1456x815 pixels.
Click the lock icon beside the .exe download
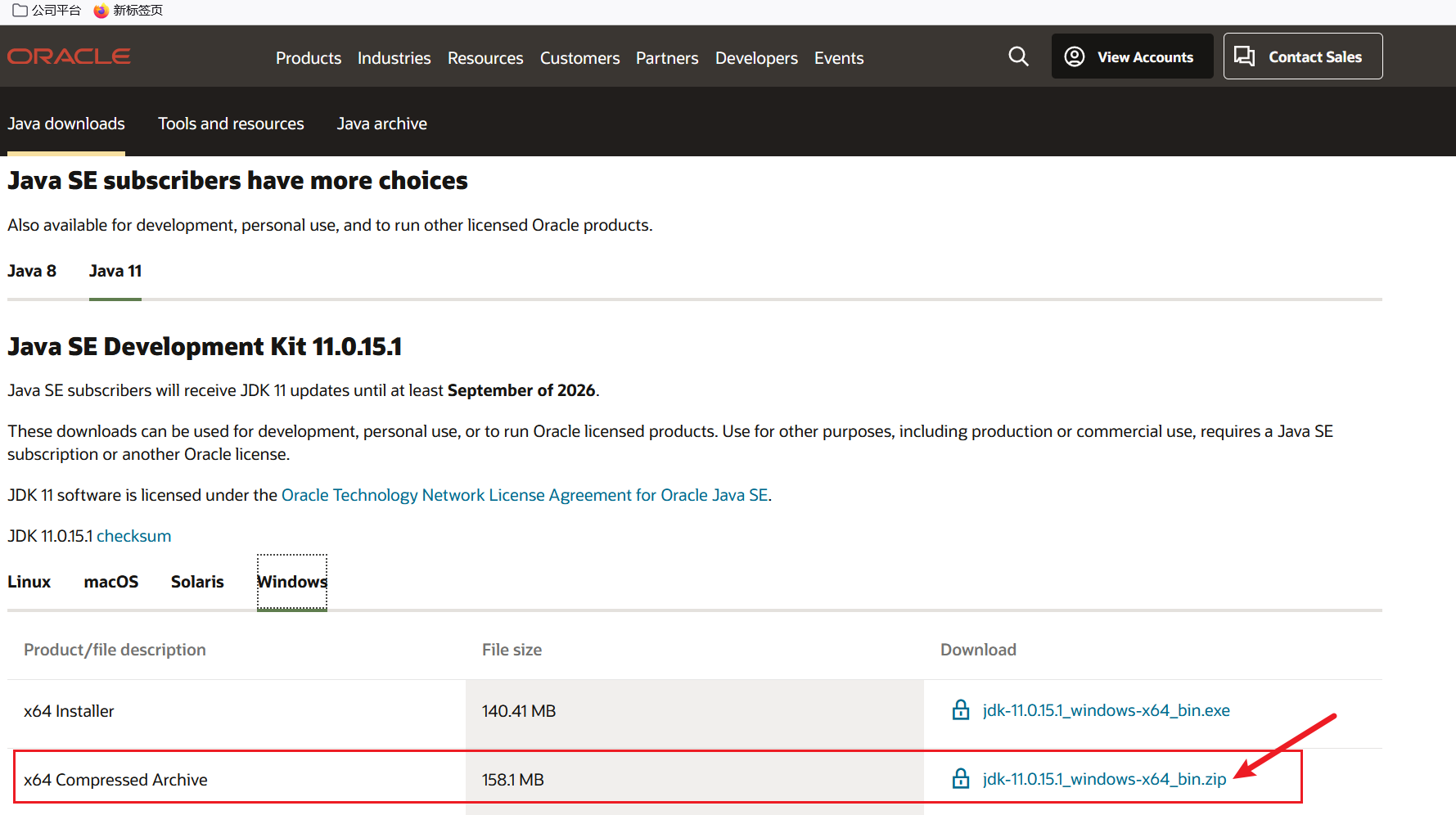(x=961, y=709)
